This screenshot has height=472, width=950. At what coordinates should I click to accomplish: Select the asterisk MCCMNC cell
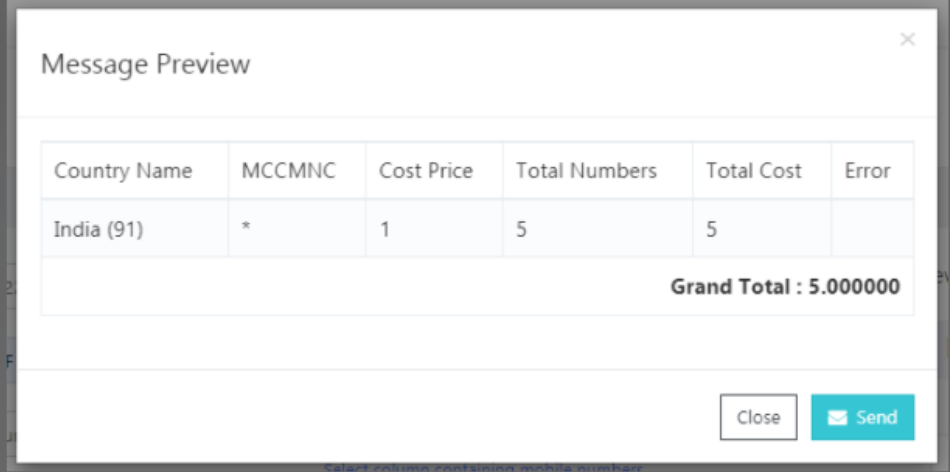click(246, 229)
